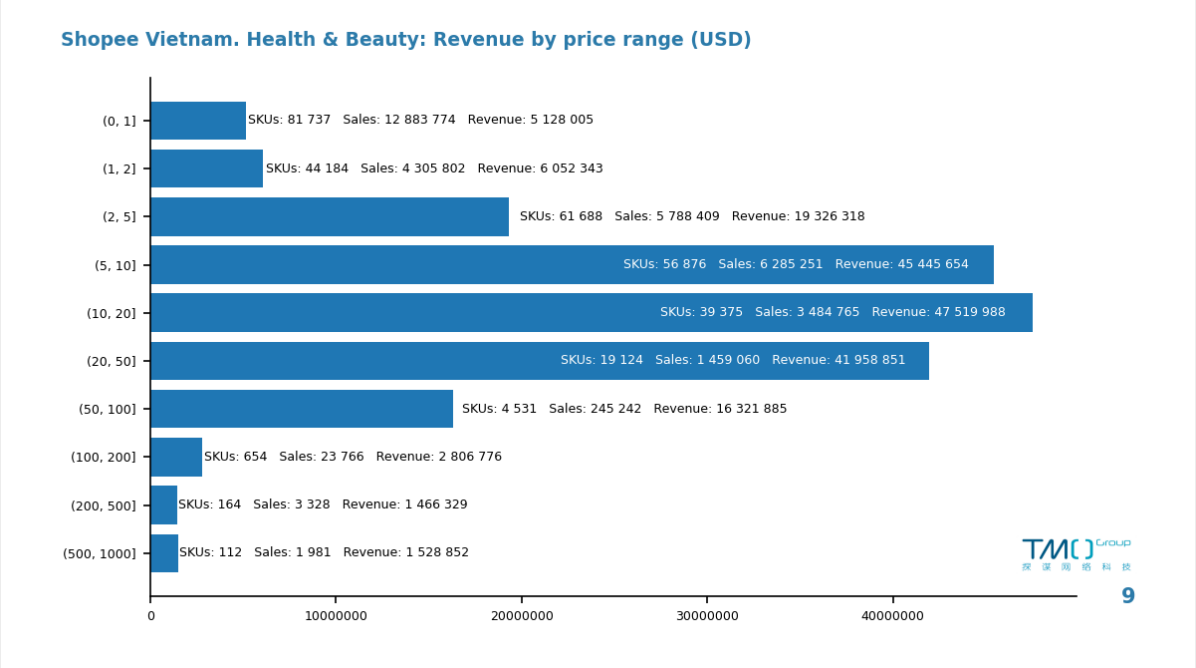Click the label with Revenue: 41 958 851
1196x668 pixels.
point(732,360)
